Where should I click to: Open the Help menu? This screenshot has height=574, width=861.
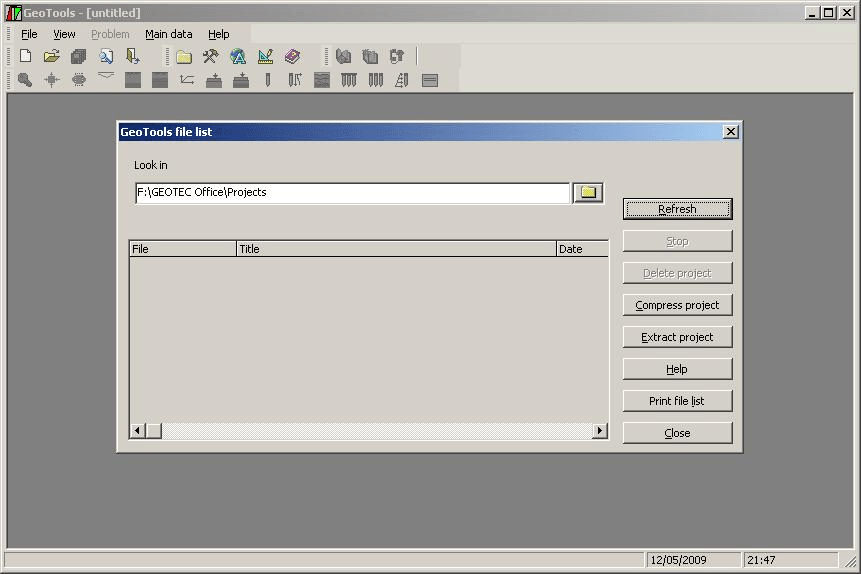click(x=219, y=34)
